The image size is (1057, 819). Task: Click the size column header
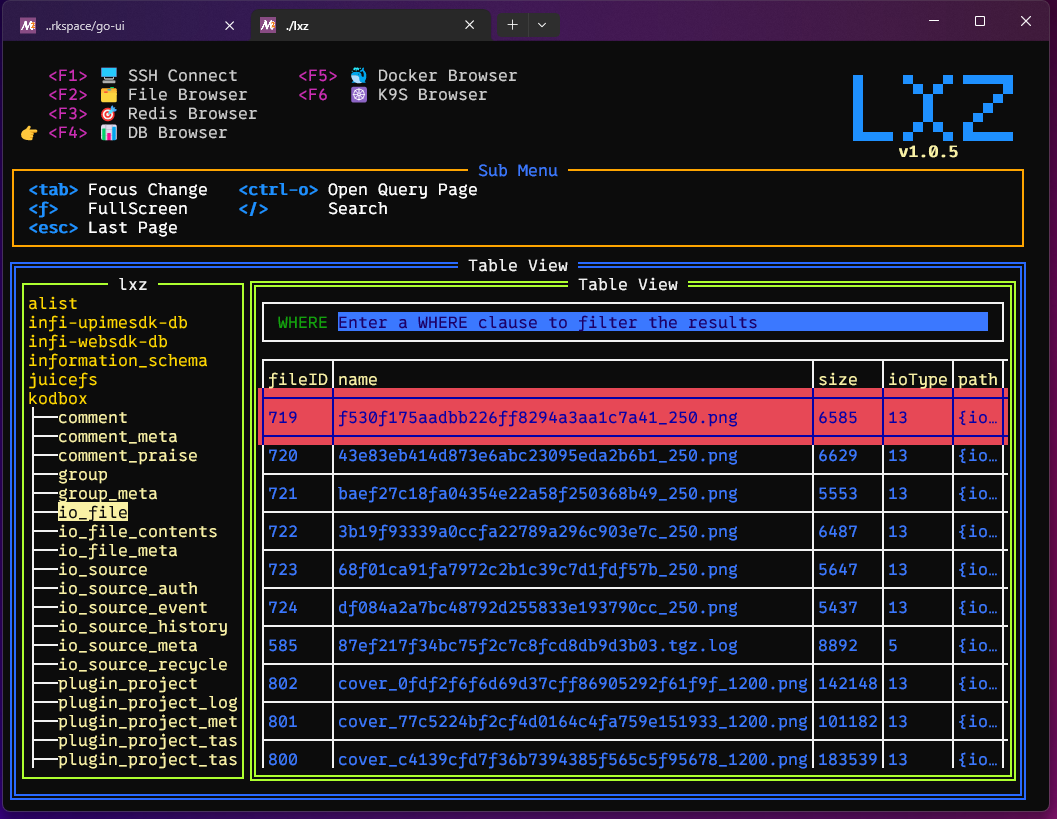click(838, 380)
